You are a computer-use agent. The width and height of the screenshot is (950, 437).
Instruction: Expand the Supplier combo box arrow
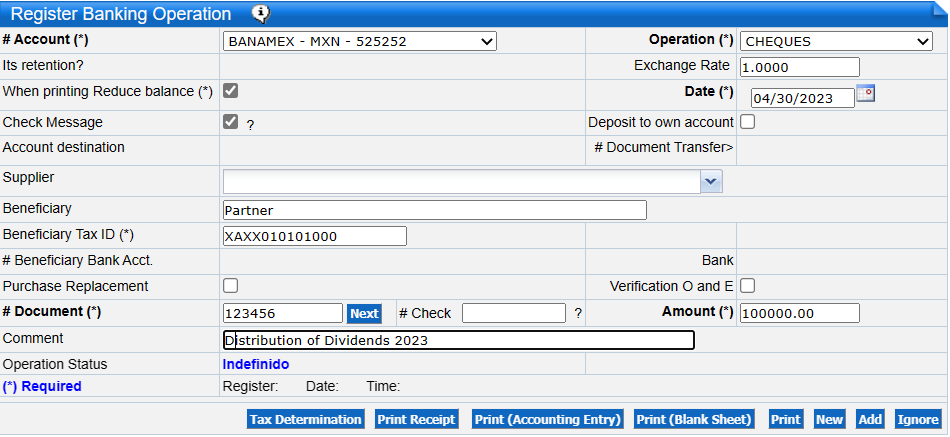point(711,181)
